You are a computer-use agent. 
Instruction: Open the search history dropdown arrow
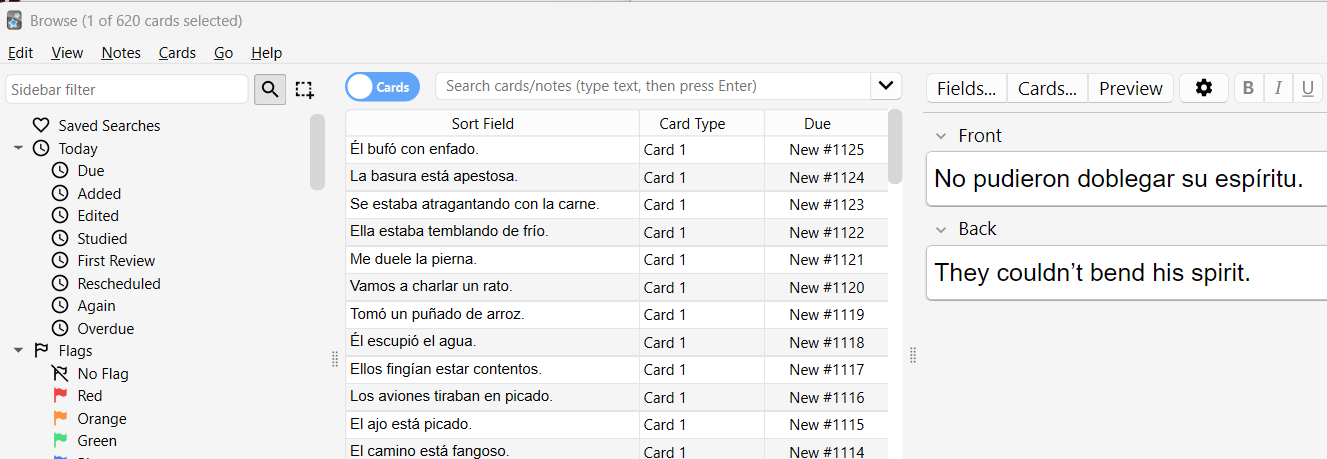885,86
